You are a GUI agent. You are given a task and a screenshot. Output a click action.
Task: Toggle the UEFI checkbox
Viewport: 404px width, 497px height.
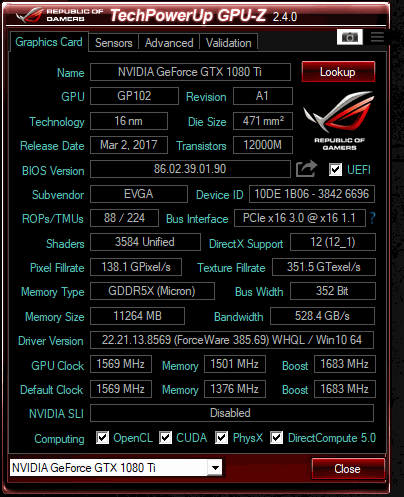coord(335,169)
